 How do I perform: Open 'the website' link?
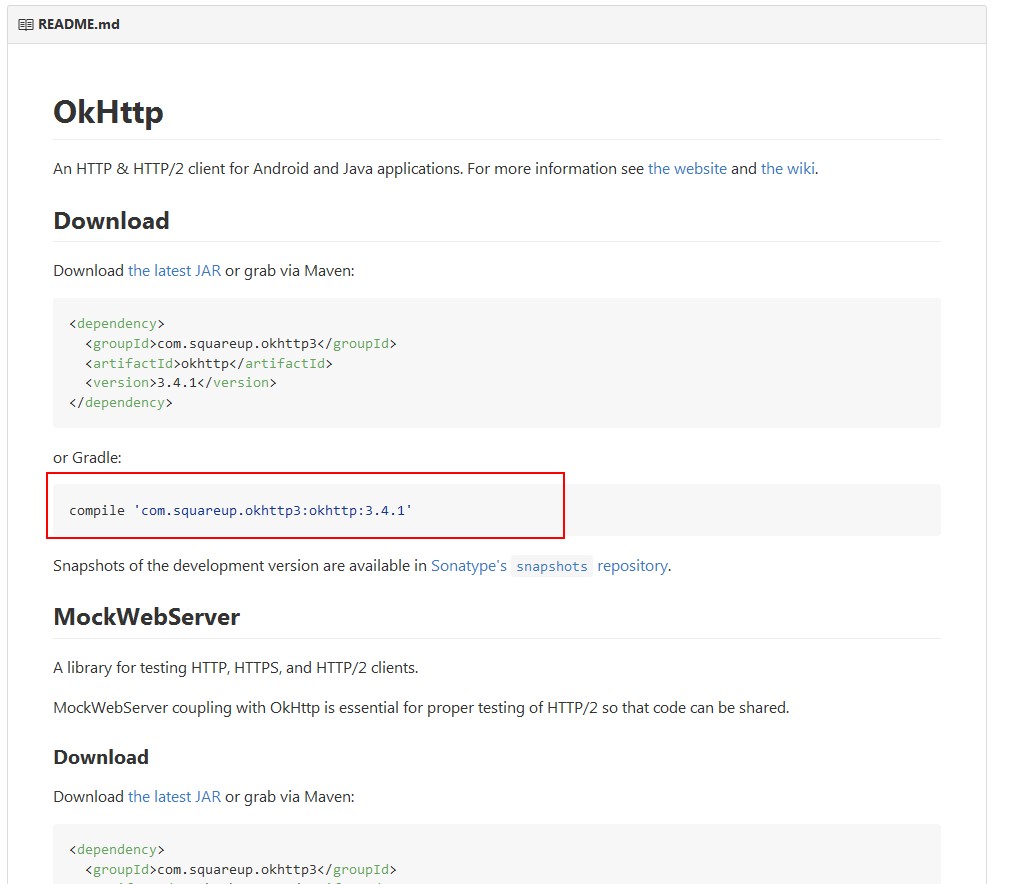pos(687,169)
